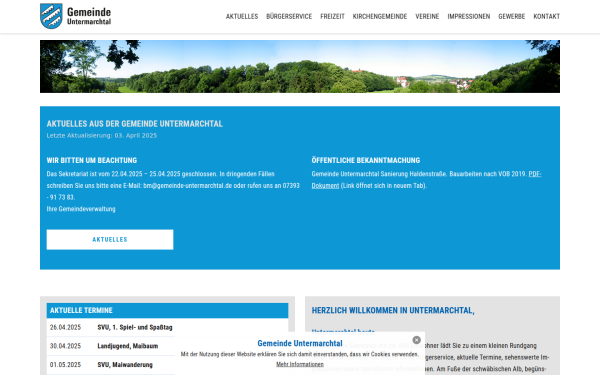600x375 pixels.
Task: Click the Wir bitten um Beachtung heading
Action: pyautogui.click(x=92, y=160)
